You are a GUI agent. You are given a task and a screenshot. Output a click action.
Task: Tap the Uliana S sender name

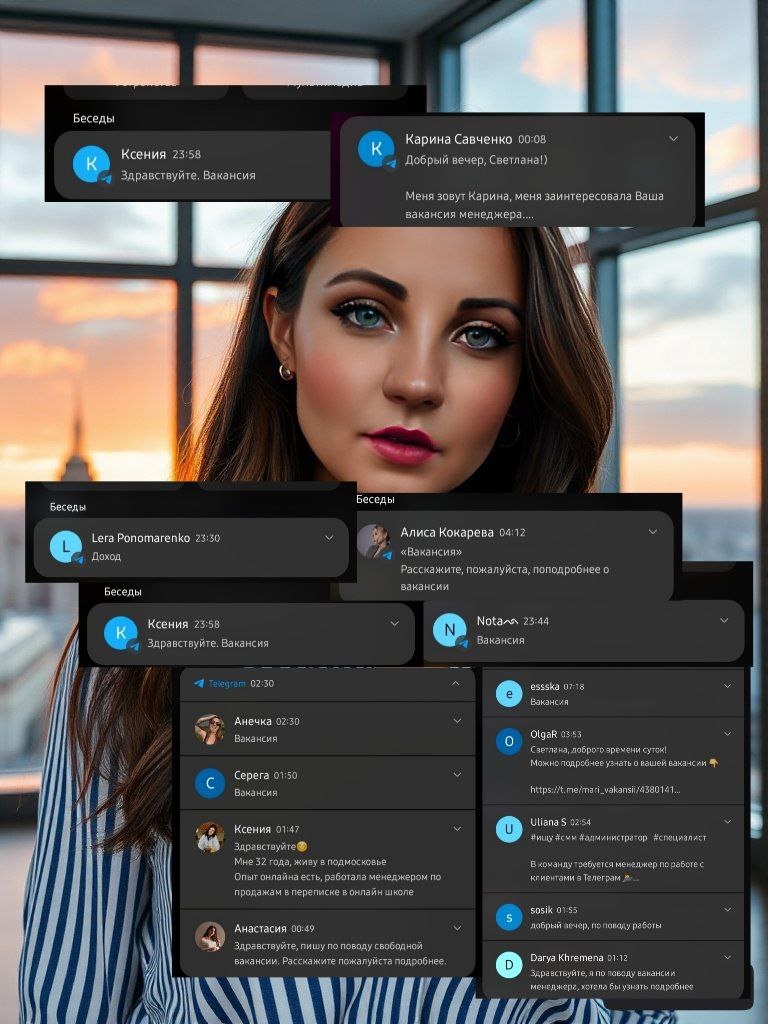548,822
